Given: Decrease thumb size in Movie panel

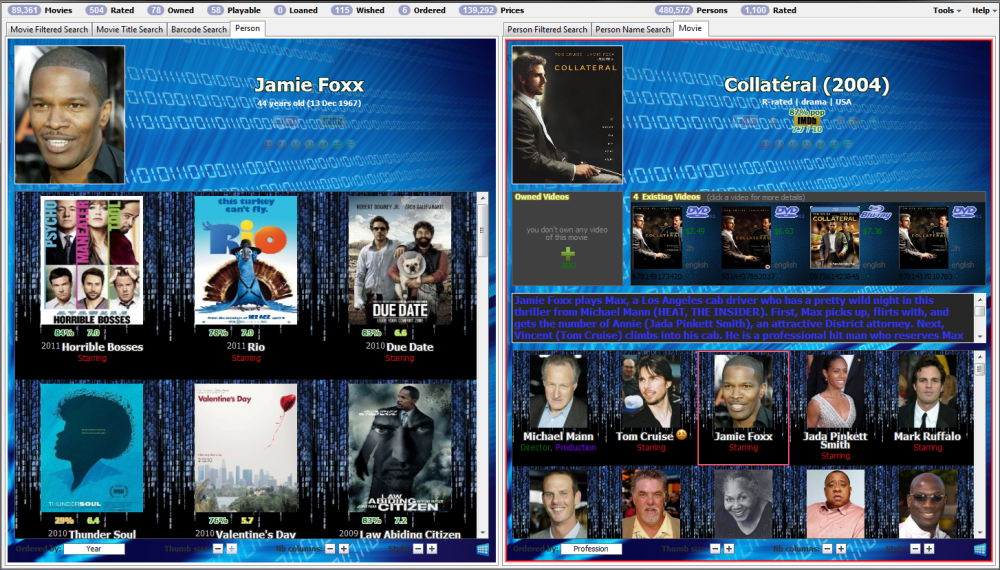Looking at the screenshot, I should (716, 549).
